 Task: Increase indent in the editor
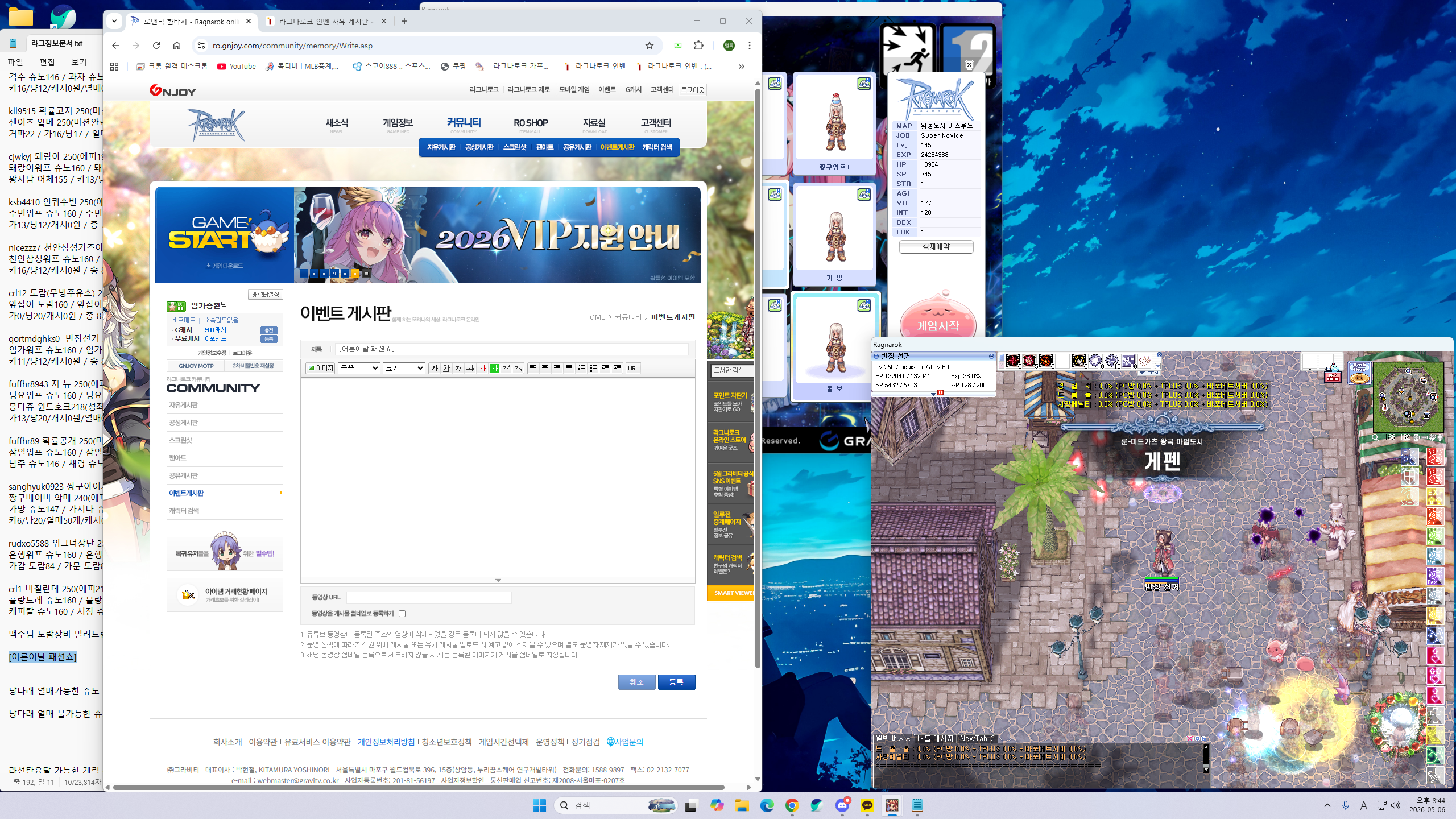[617, 368]
